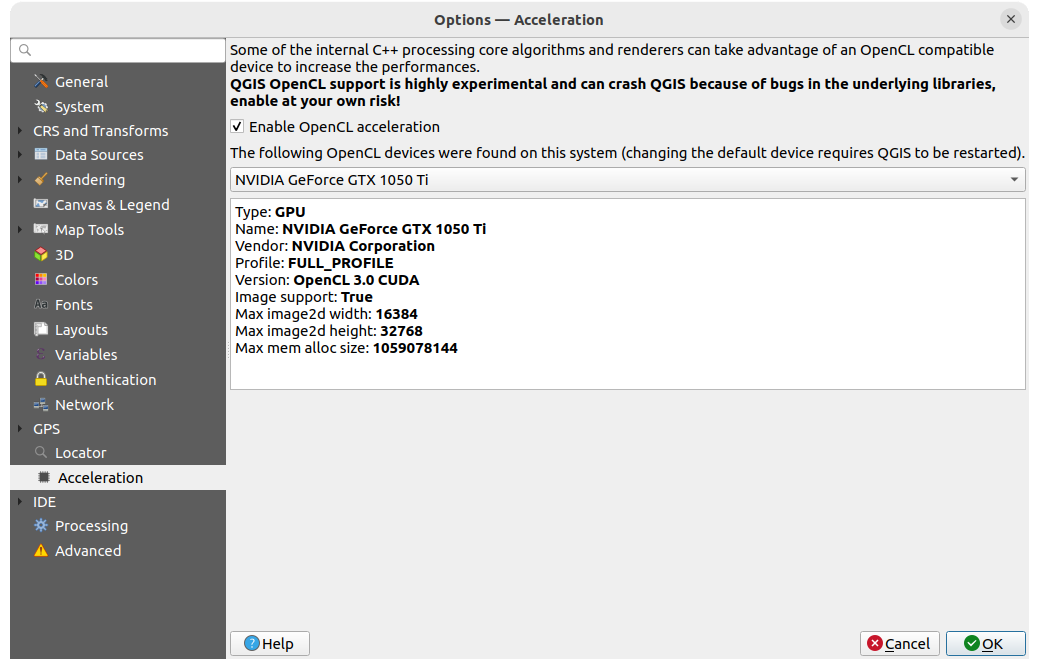Open the General settings via its wrench icon
The height and width of the screenshot is (669, 1039).
tap(42, 81)
